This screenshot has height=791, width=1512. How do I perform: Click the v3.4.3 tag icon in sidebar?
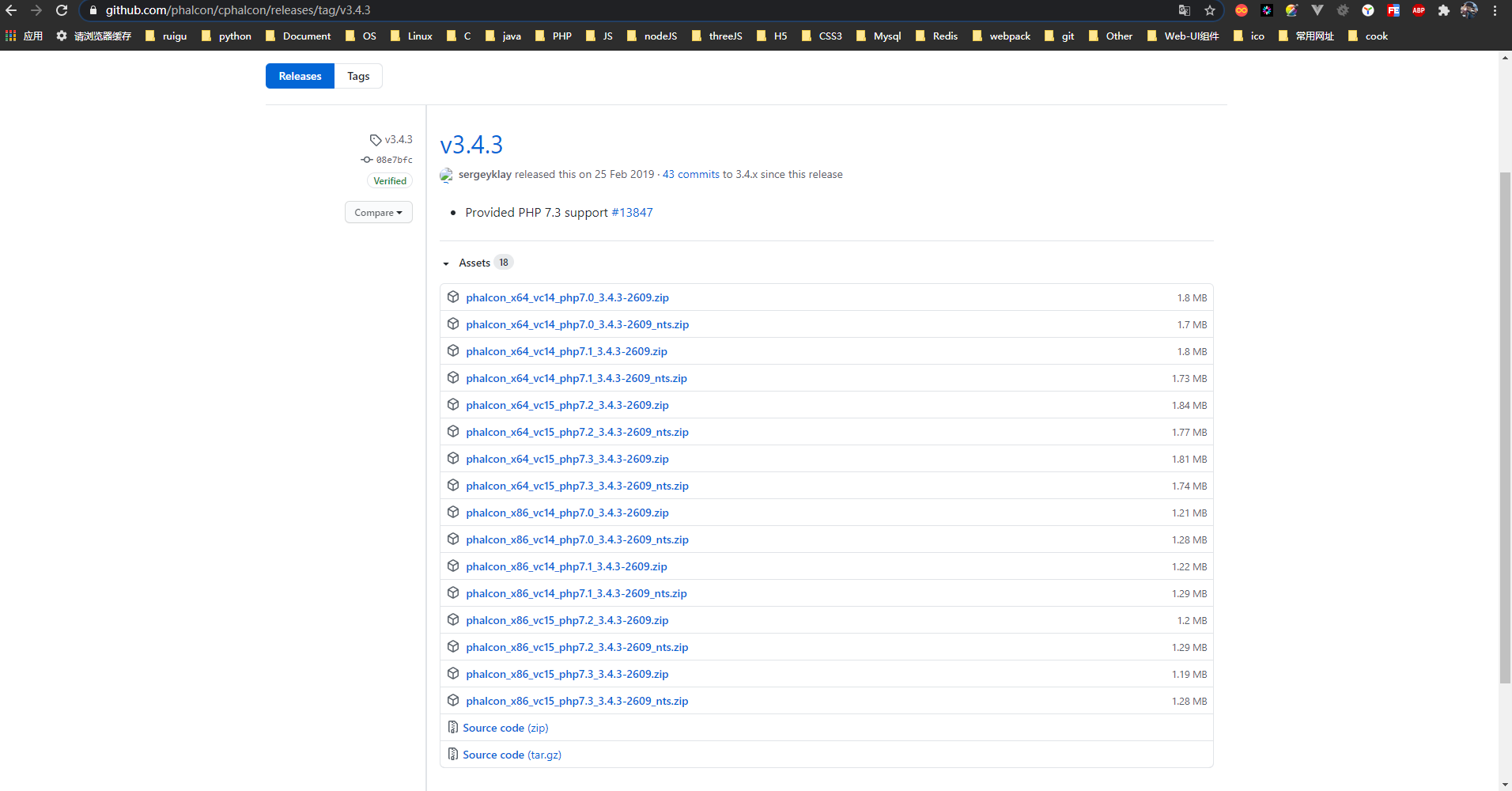click(376, 140)
